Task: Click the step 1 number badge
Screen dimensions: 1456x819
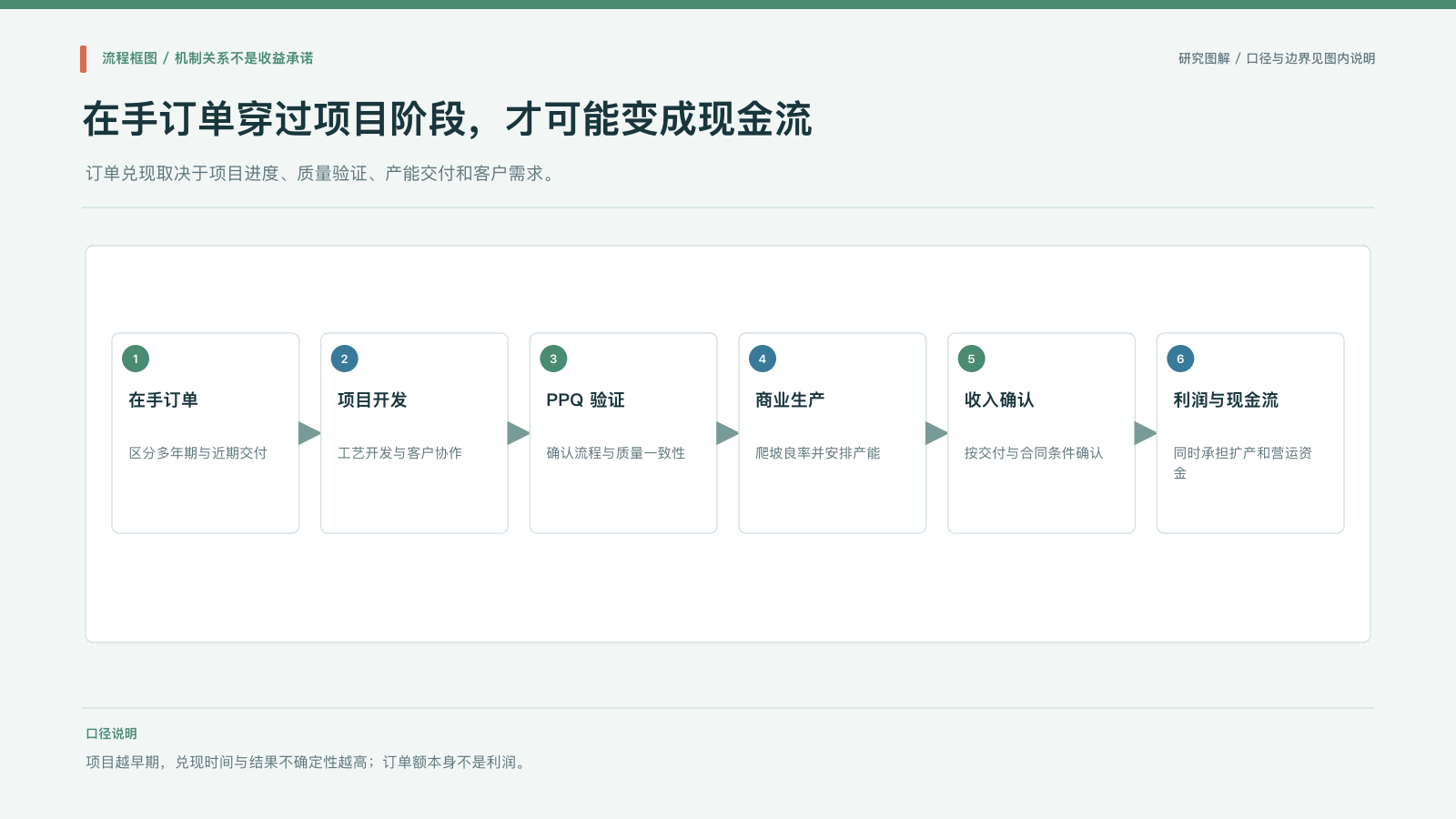Action: tap(136, 359)
